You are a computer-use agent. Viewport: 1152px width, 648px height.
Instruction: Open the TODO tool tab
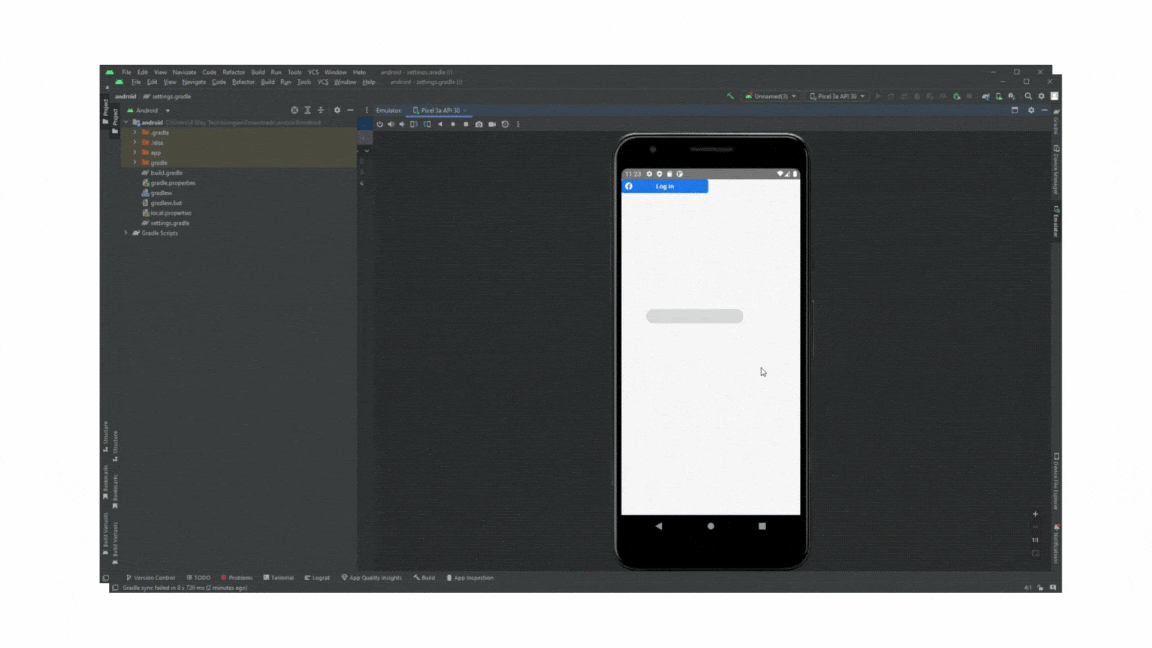click(x=198, y=577)
